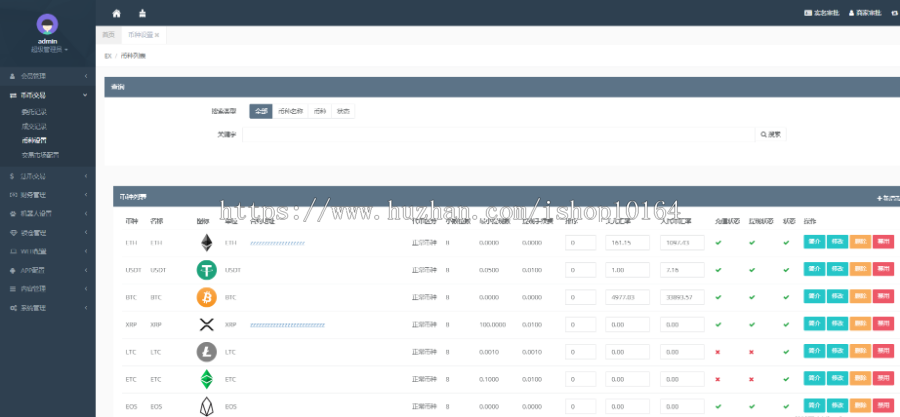Click the Tether USDT coin logo

click(207, 270)
